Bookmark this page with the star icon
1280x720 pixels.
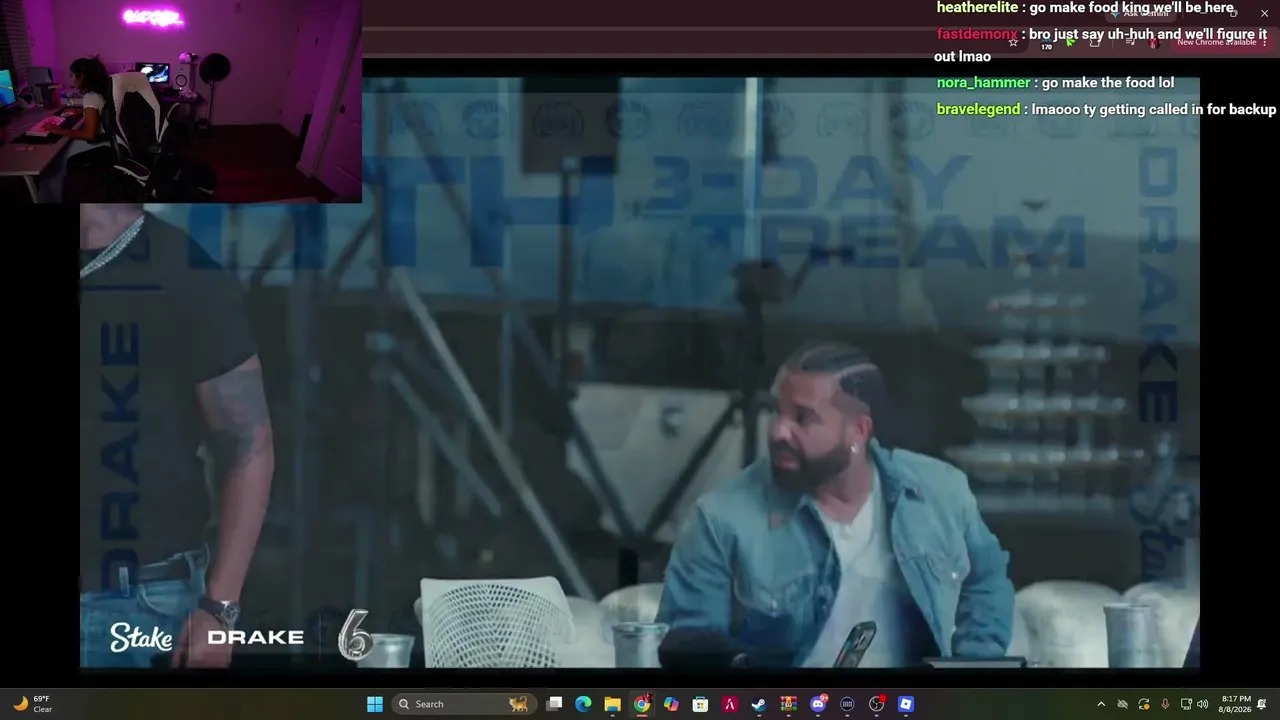(x=1013, y=42)
